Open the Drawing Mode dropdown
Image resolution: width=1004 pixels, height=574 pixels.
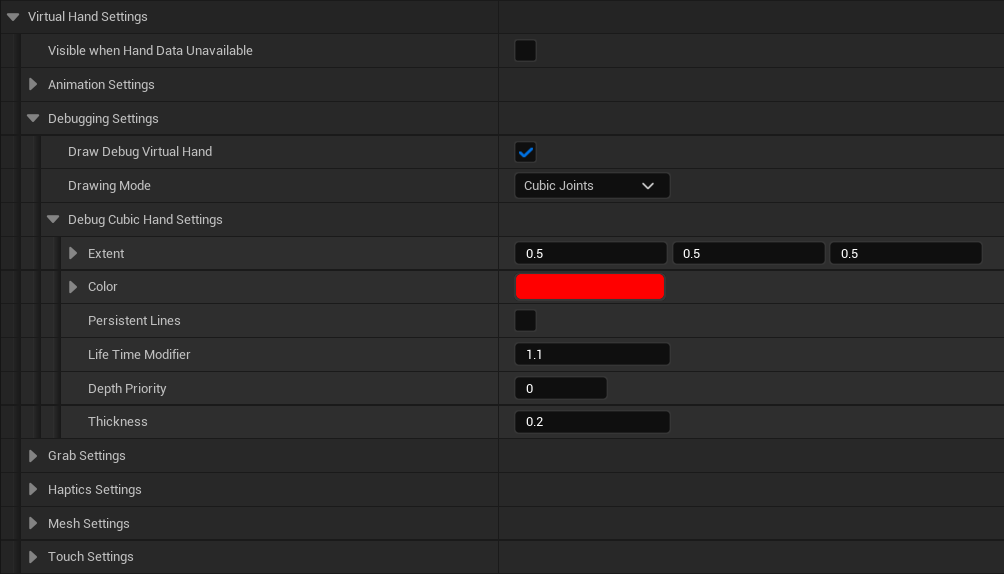pos(592,186)
